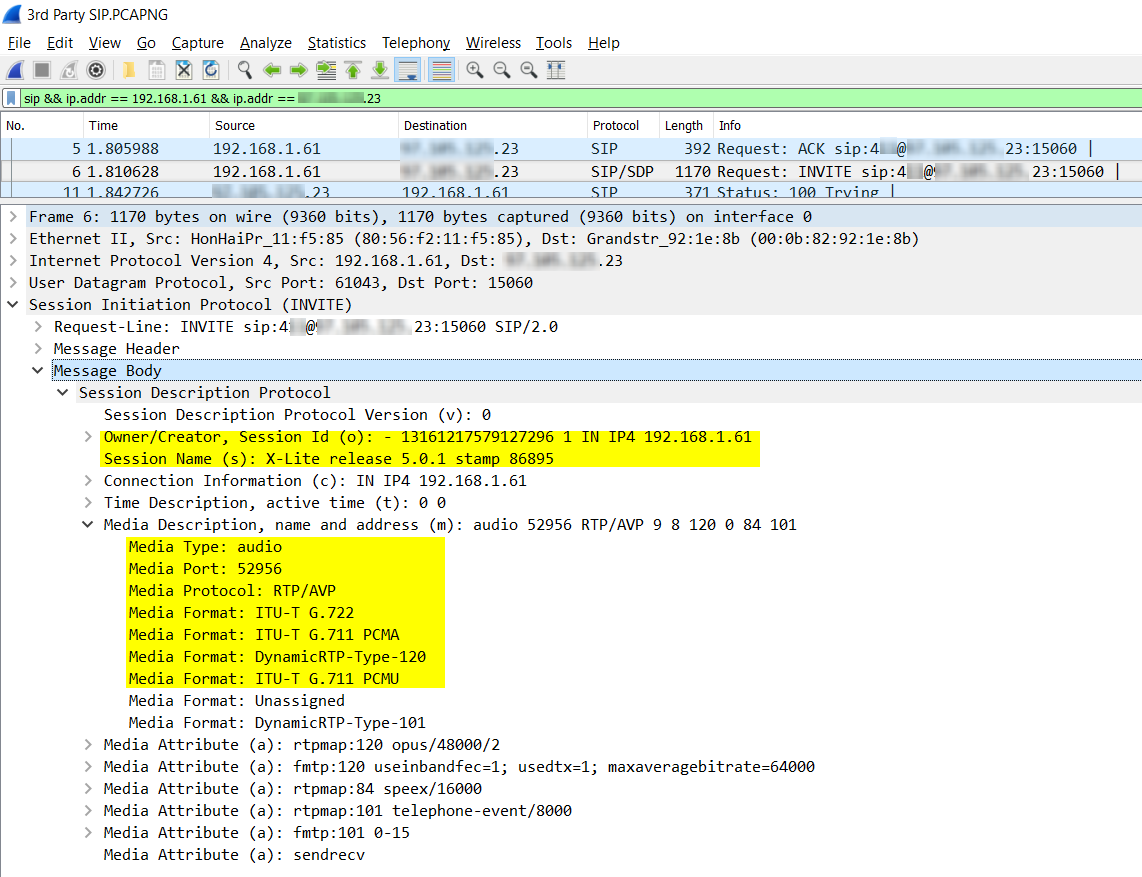1142x877 pixels.
Task: Expand the Request-Line INVITE node
Action: tap(38, 327)
